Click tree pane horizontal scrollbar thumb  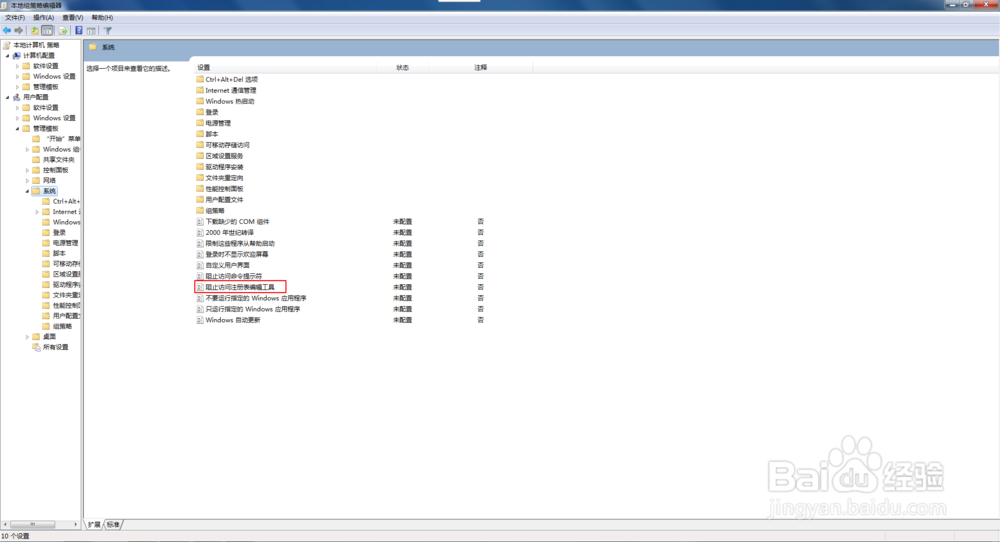point(33,524)
